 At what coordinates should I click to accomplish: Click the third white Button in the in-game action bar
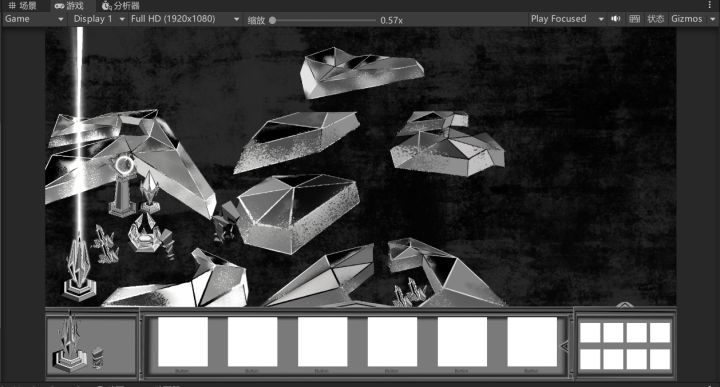322,342
